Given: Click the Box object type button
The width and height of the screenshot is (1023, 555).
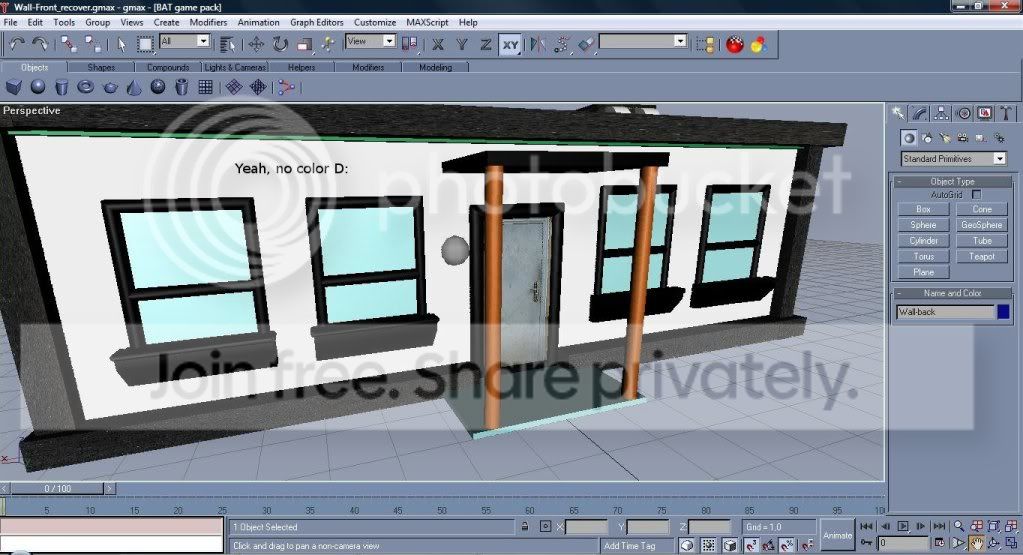Looking at the screenshot, I should pyautogui.click(x=923, y=209).
